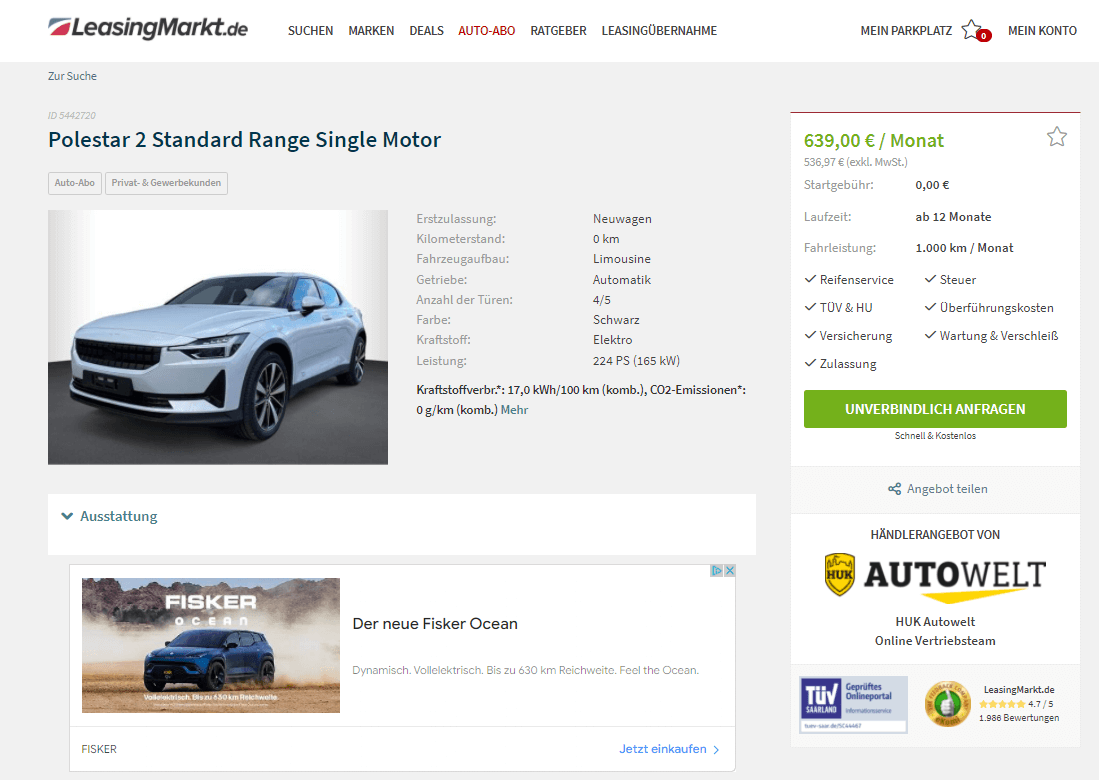Open the TÜV Saarland Geprüftes Onlineportal badge
1099x780 pixels.
(x=854, y=705)
